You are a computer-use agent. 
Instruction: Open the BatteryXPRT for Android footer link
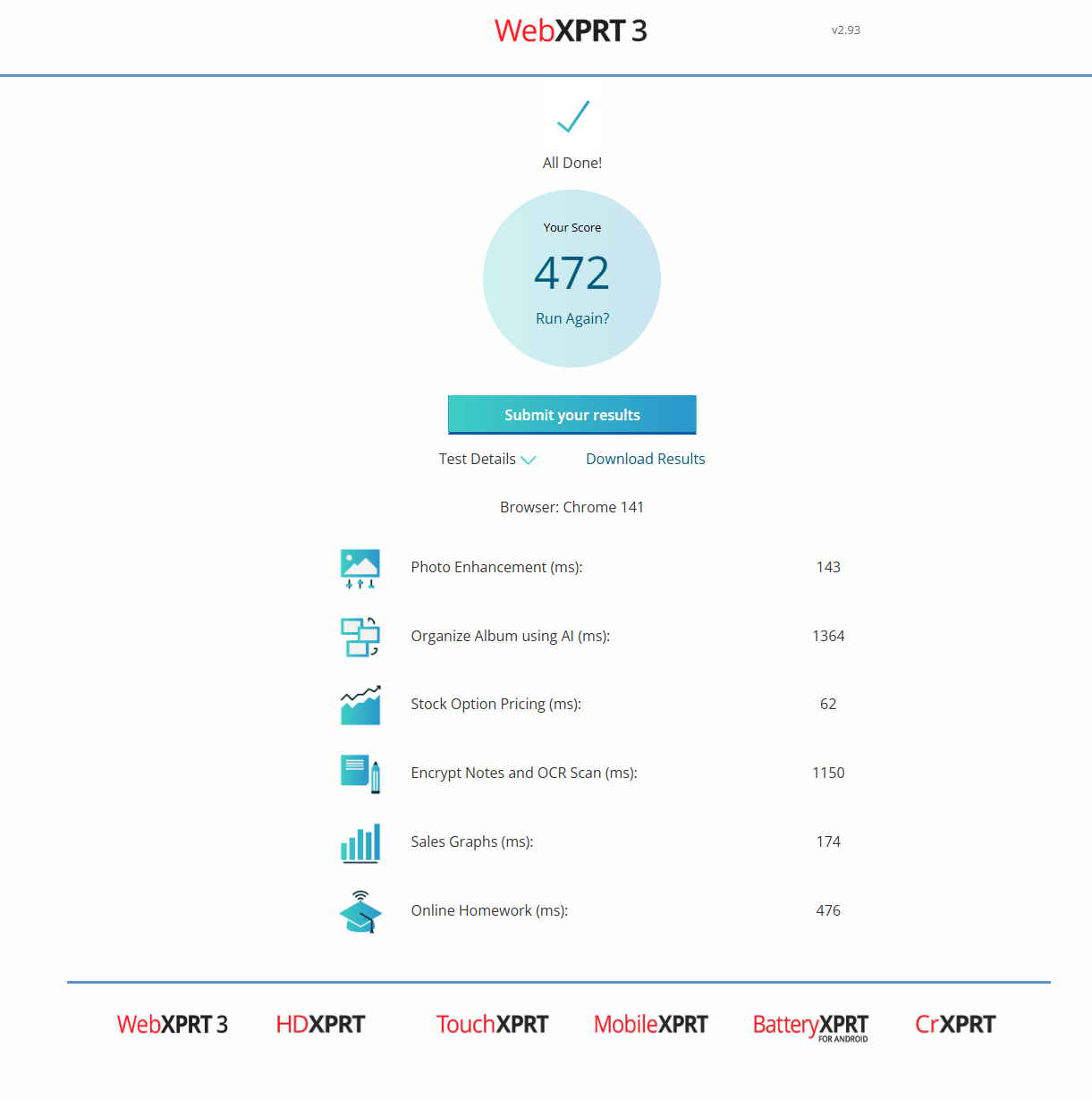(811, 1027)
